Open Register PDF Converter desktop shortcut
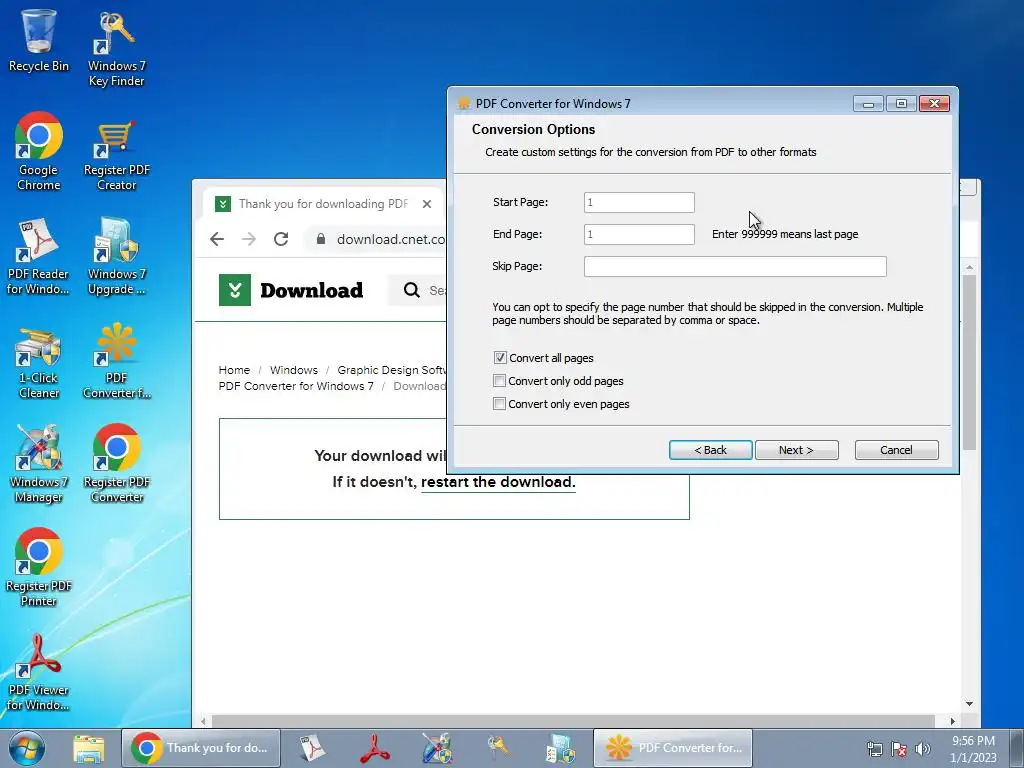1024x768 pixels. 116,464
